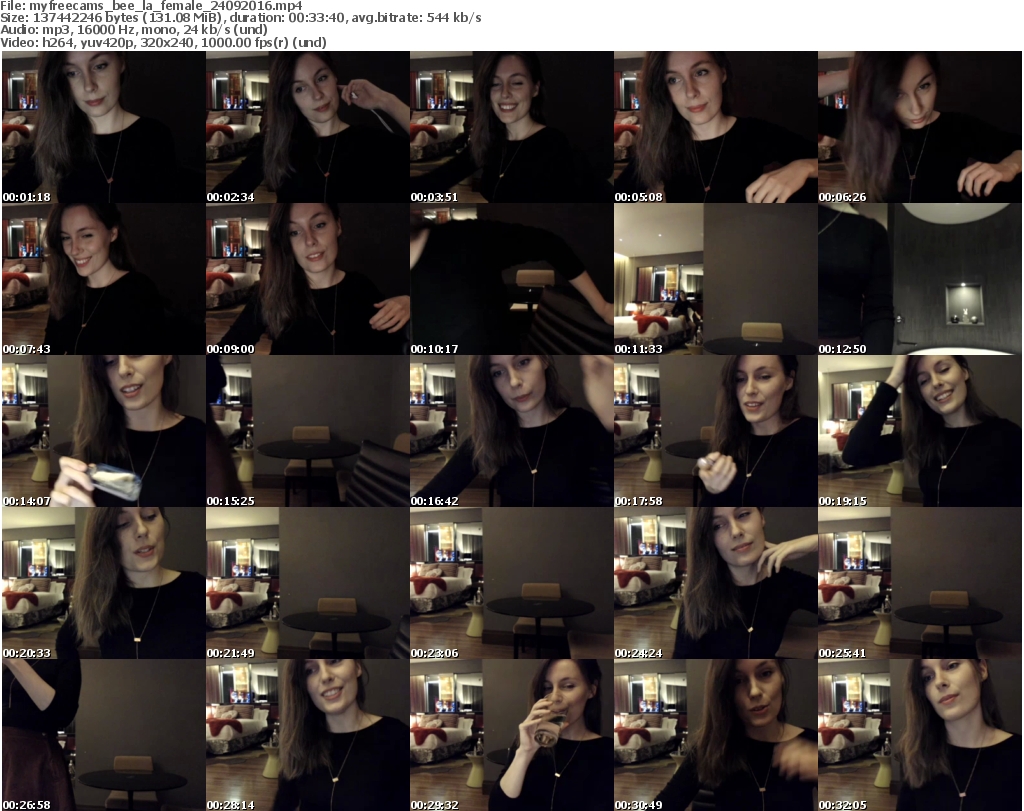The width and height of the screenshot is (1024, 811).
Task: Click the thumbnail timestamped 00:32:05
Action: (920, 735)
